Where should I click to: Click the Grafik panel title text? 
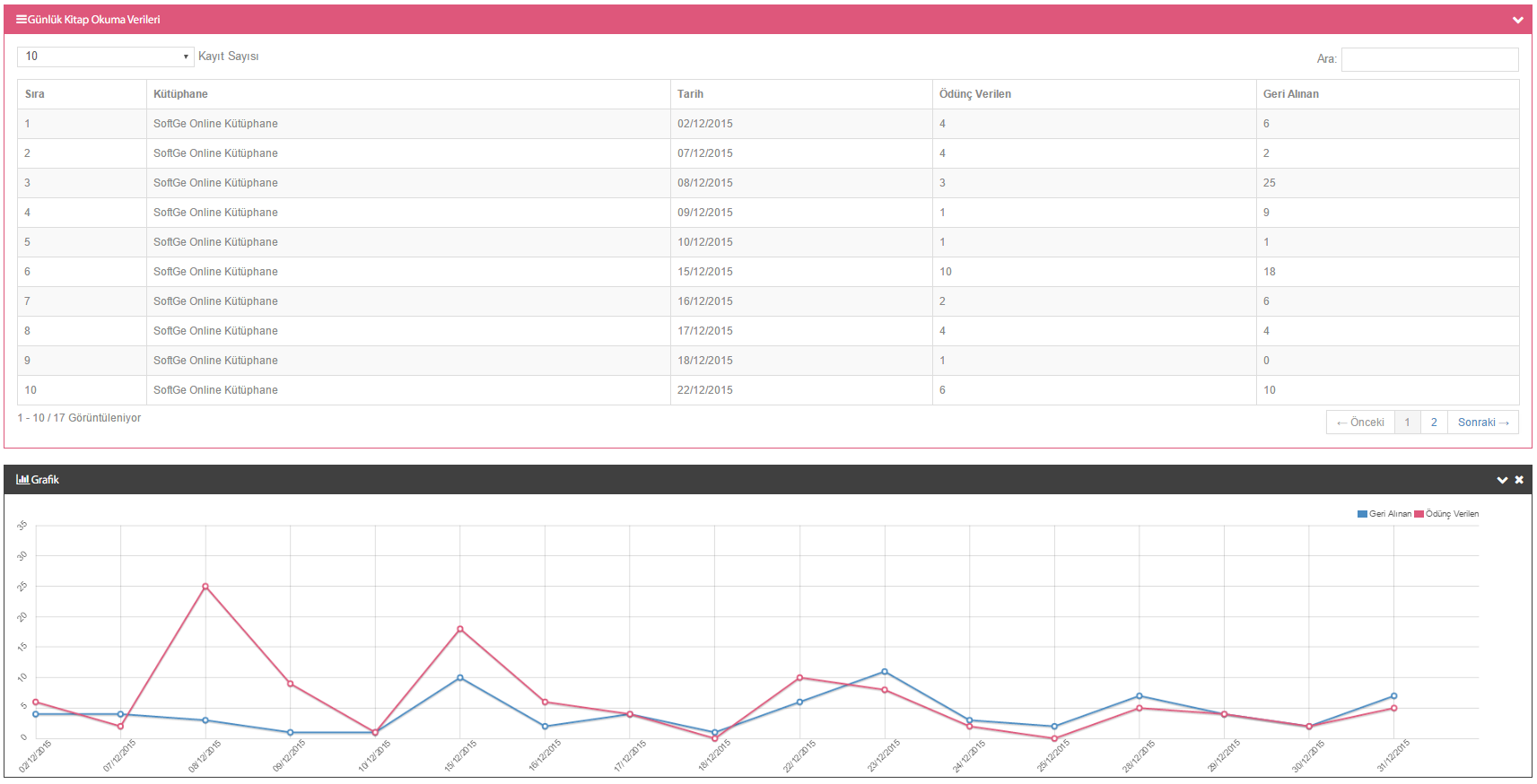pyautogui.click(x=45, y=480)
